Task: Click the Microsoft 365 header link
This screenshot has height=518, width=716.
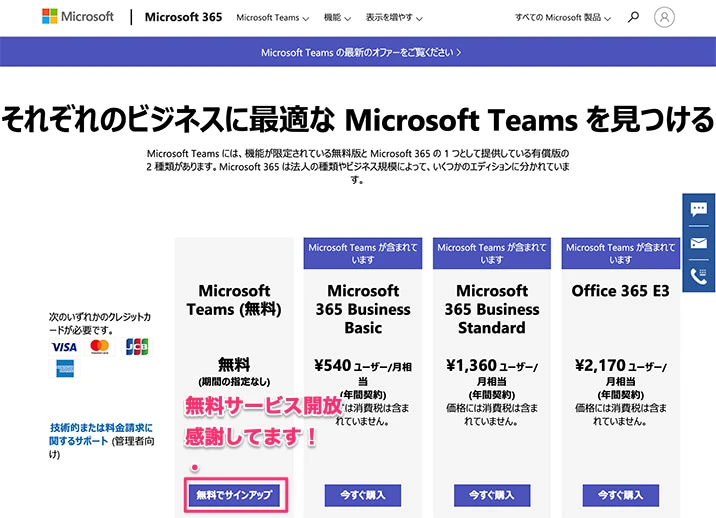Action: (183, 17)
